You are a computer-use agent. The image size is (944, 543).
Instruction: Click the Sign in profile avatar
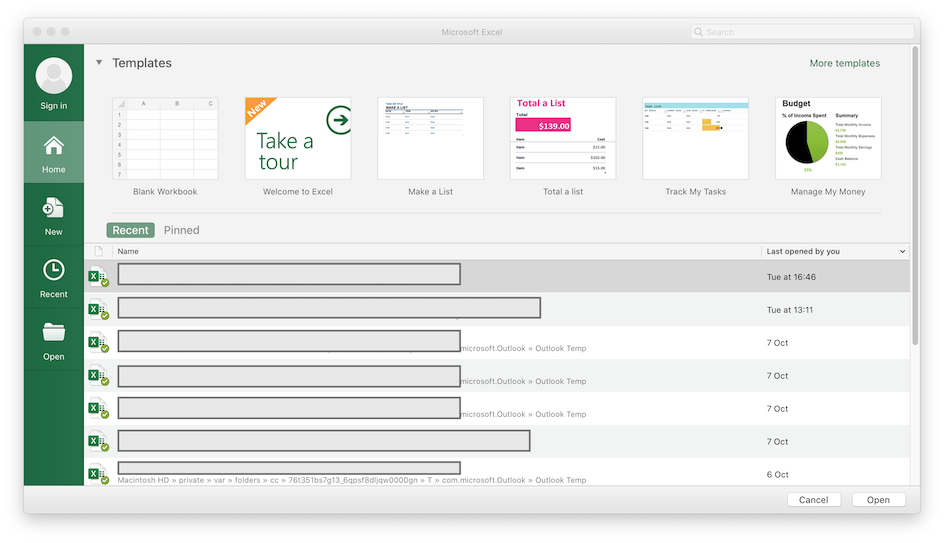(x=54, y=76)
